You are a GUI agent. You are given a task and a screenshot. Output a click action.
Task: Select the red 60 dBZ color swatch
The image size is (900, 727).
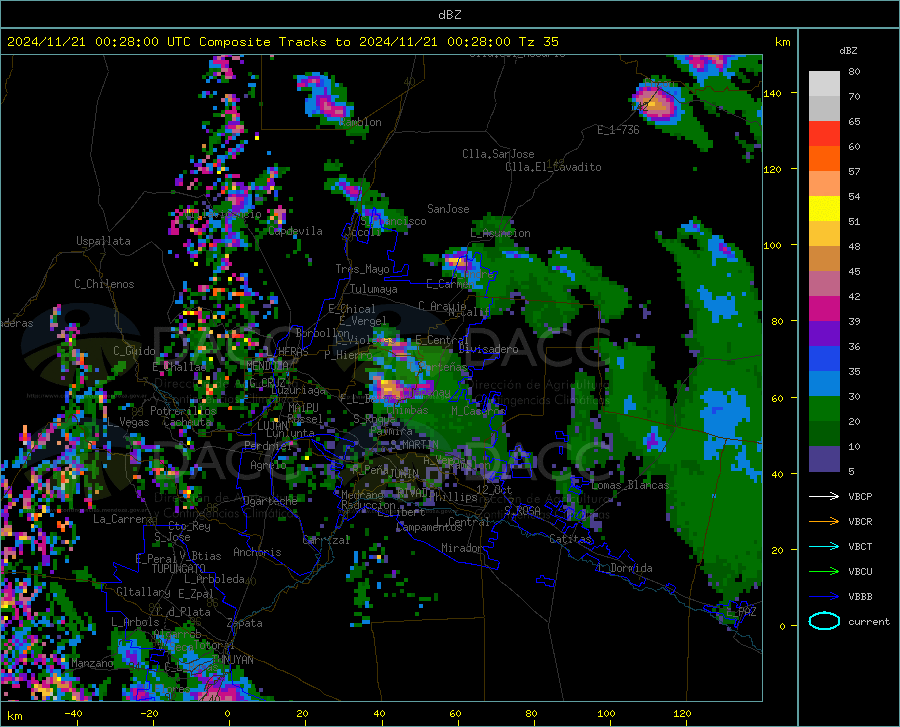click(824, 134)
